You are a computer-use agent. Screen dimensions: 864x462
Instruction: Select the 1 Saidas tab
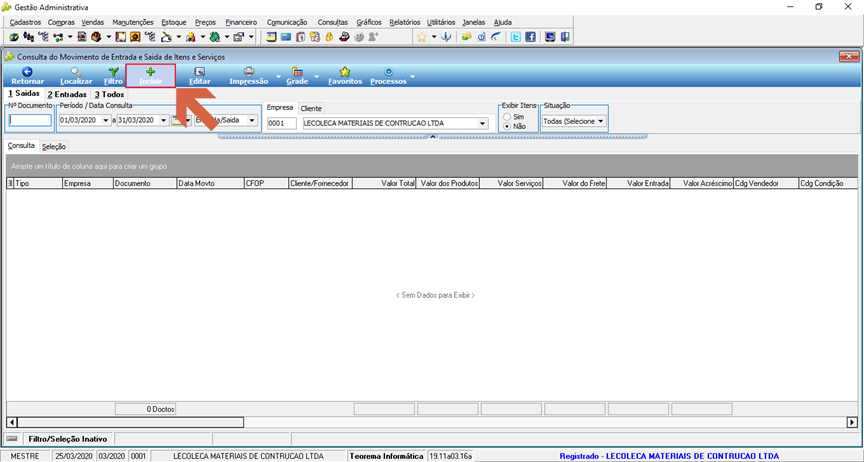coord(24,94)
